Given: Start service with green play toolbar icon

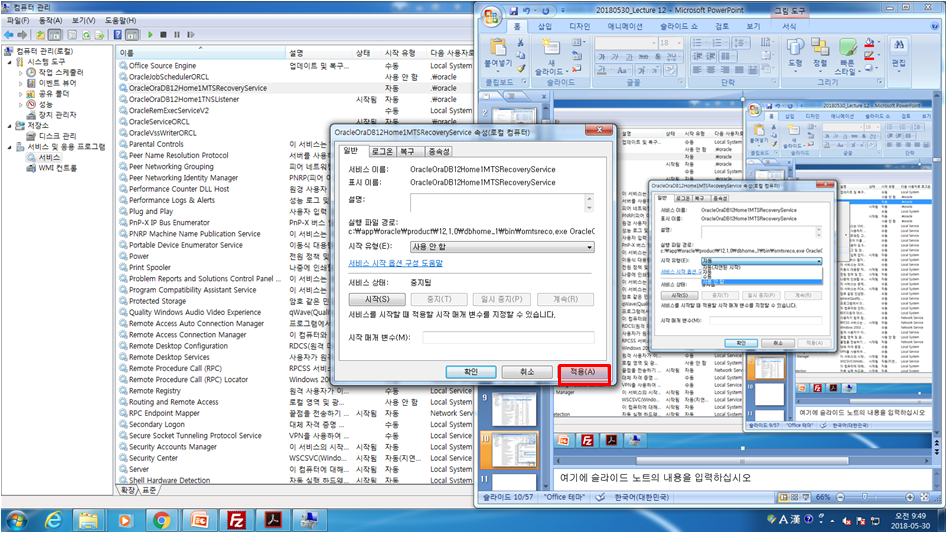Looking at the screenshot, I should point(150,35).
